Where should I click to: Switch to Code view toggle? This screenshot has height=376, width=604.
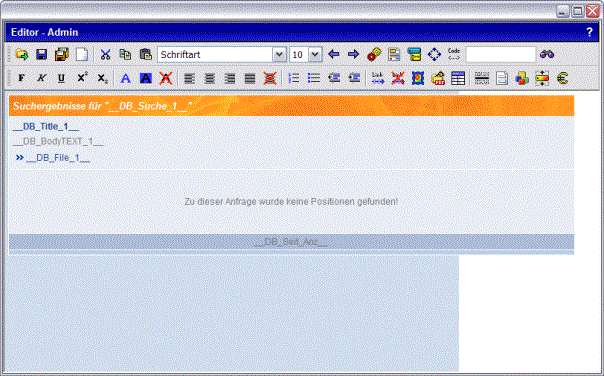(x=454, y=54)
